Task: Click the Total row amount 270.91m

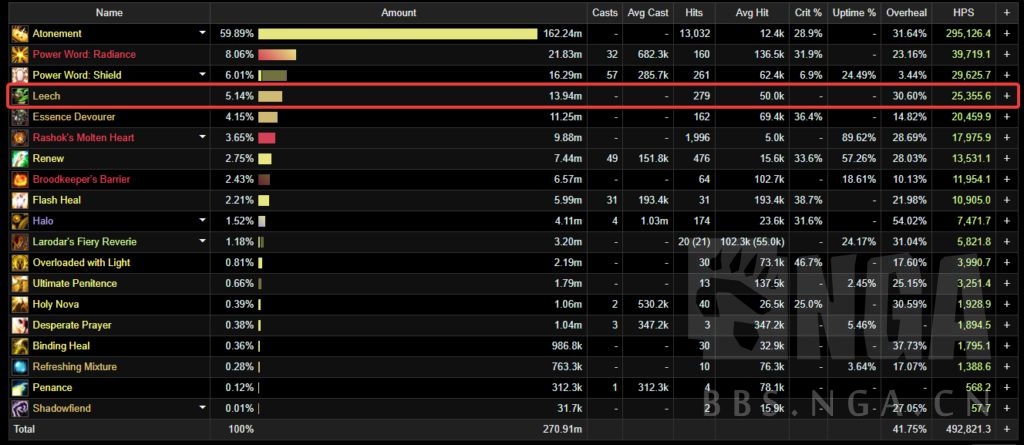Action: (x=559, y=429)
